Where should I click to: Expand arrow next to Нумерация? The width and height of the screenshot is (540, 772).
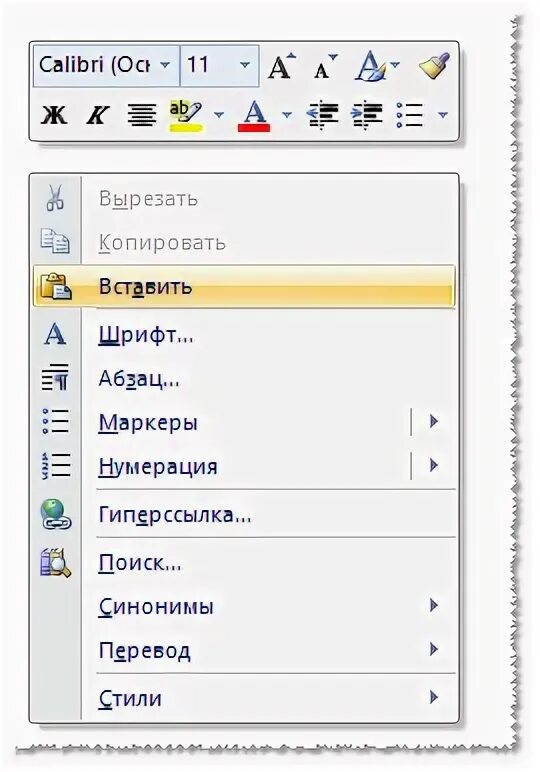[434, 465]
